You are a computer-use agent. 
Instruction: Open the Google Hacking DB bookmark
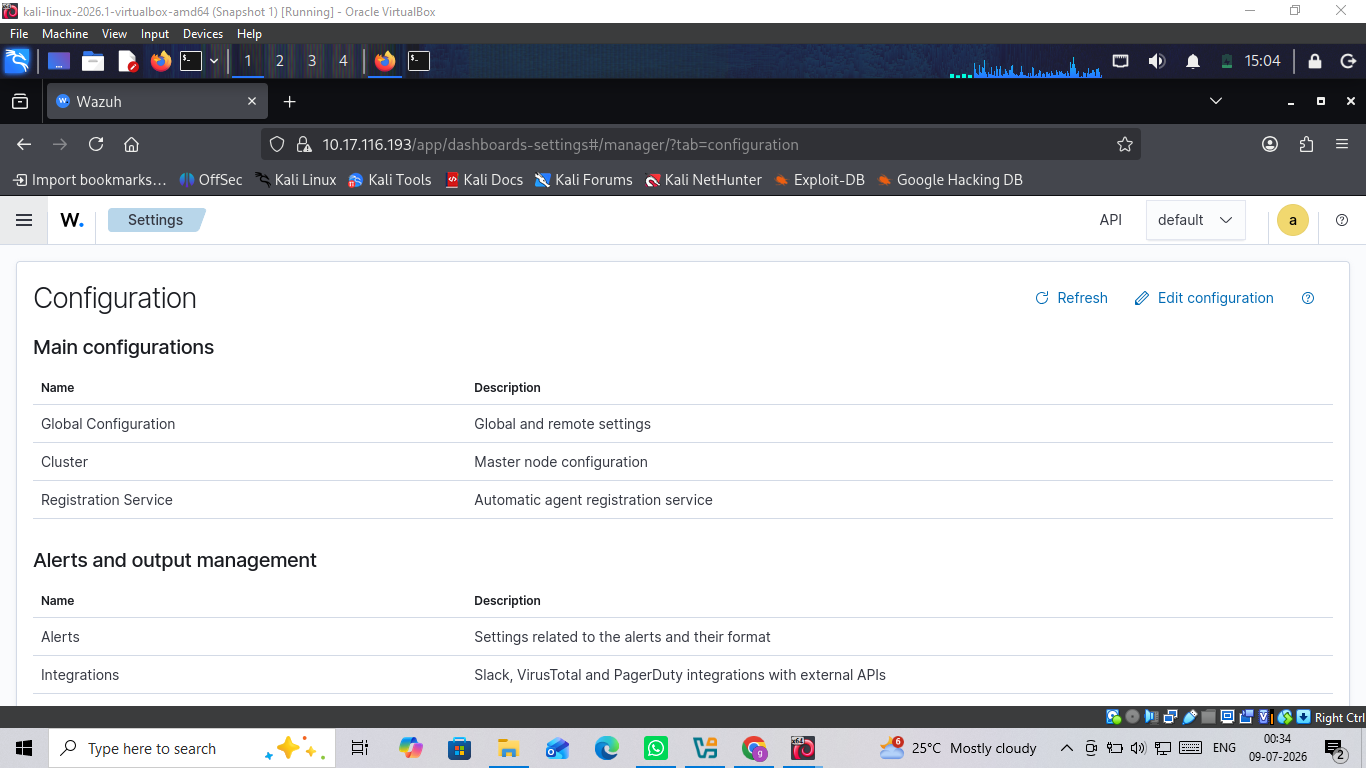pos(950,180)
